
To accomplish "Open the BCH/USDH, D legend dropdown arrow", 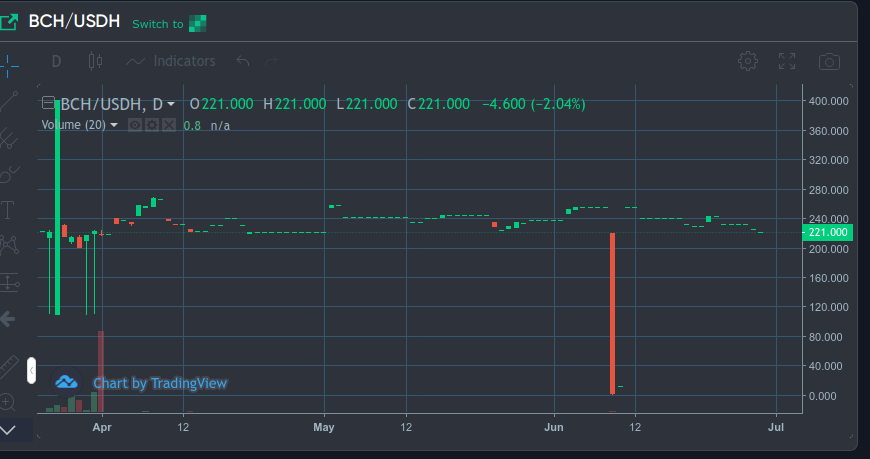I will pyautogui.click(x=171, y=104).
